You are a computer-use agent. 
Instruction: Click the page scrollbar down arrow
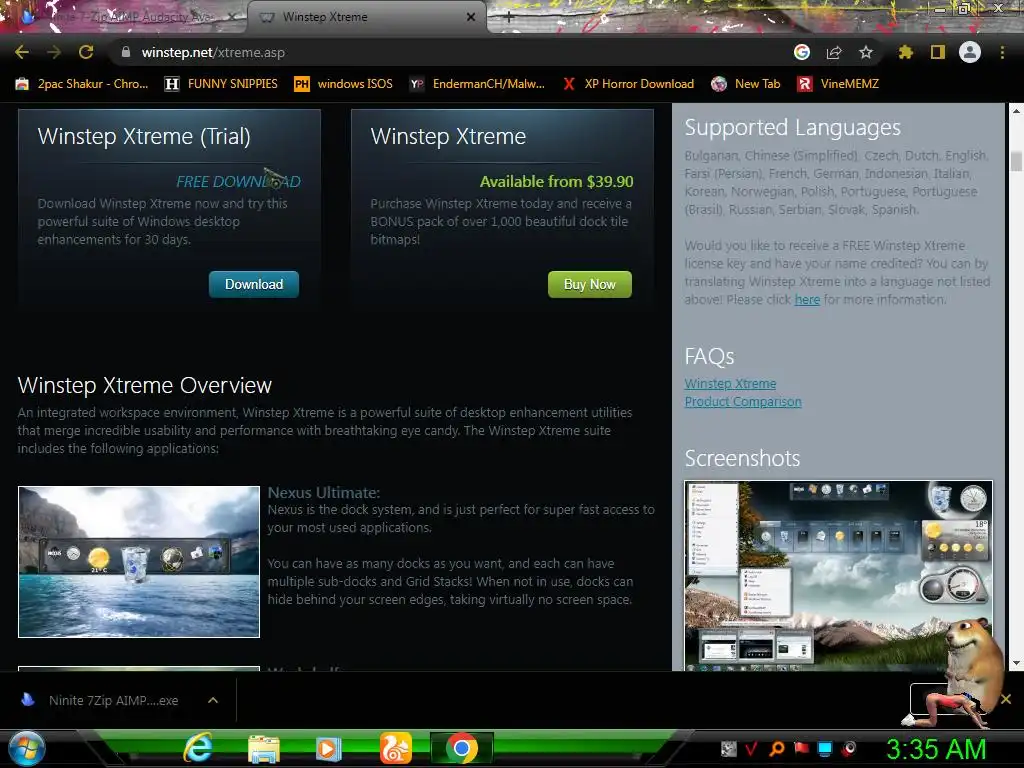1016,663
